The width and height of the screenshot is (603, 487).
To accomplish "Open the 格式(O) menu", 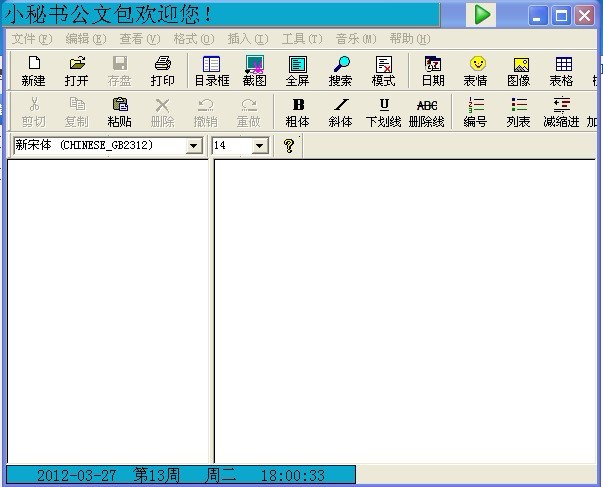I will [x=194, y=39].
